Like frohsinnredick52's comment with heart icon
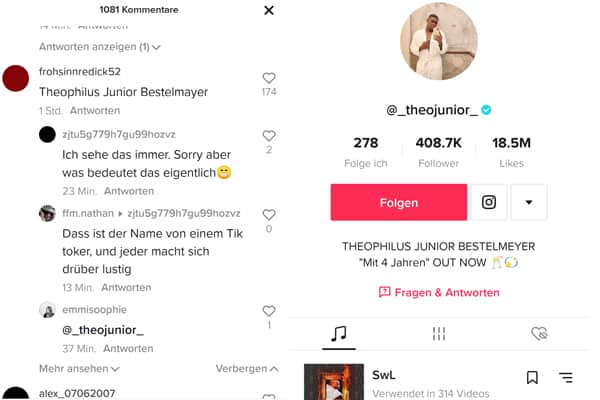Image resolution: width=600 pixels, height=400 pixels. tap(269, 78)
